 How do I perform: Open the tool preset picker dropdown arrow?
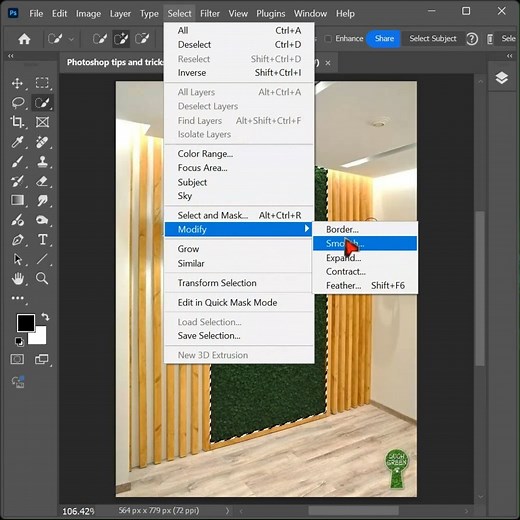click(71, 39)
